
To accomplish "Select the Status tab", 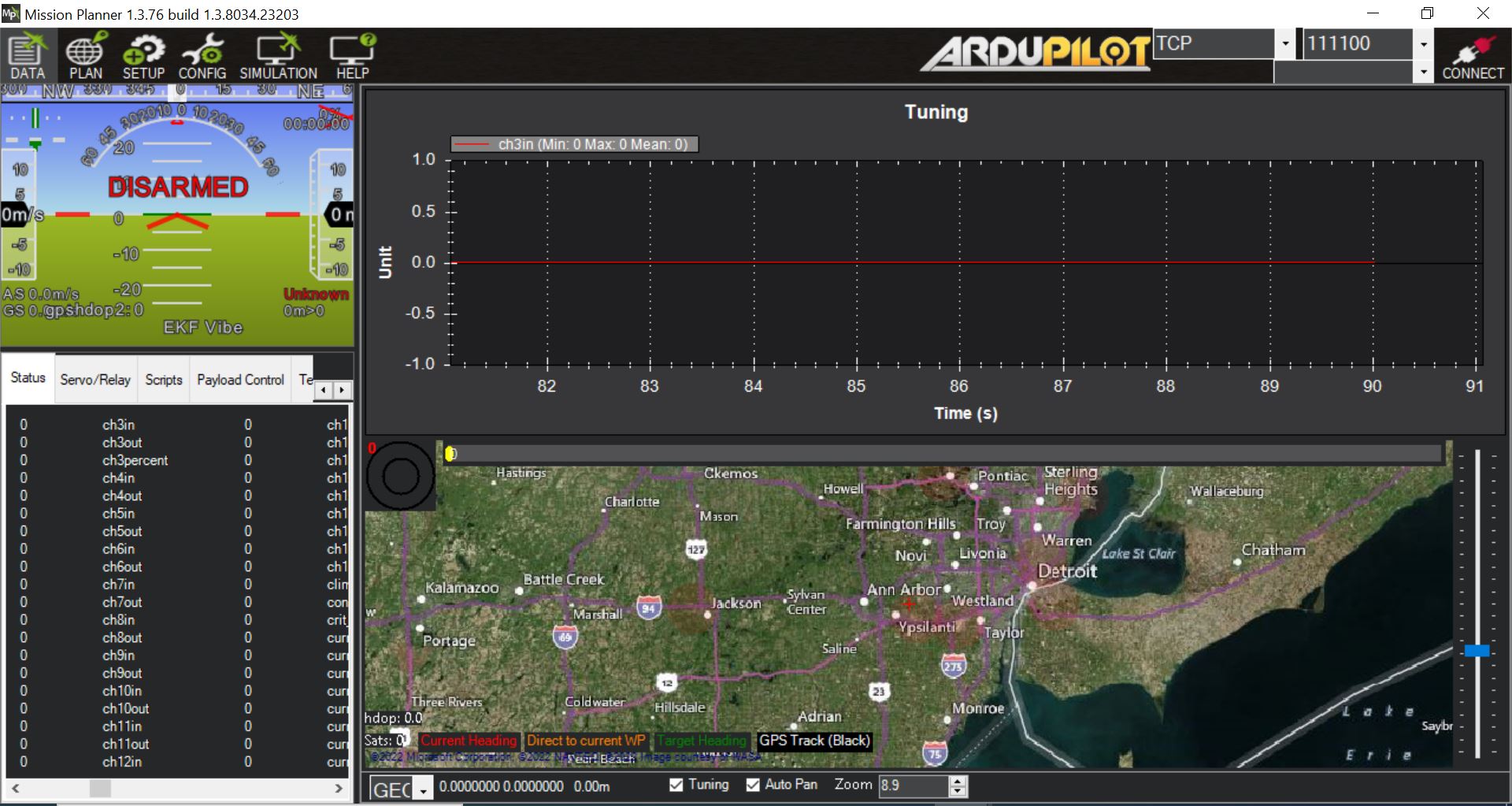I will (28, 378).
